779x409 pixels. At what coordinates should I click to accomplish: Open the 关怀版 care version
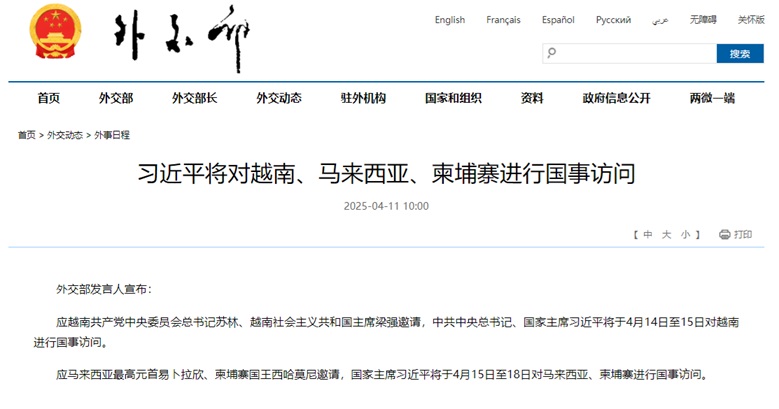751,20
